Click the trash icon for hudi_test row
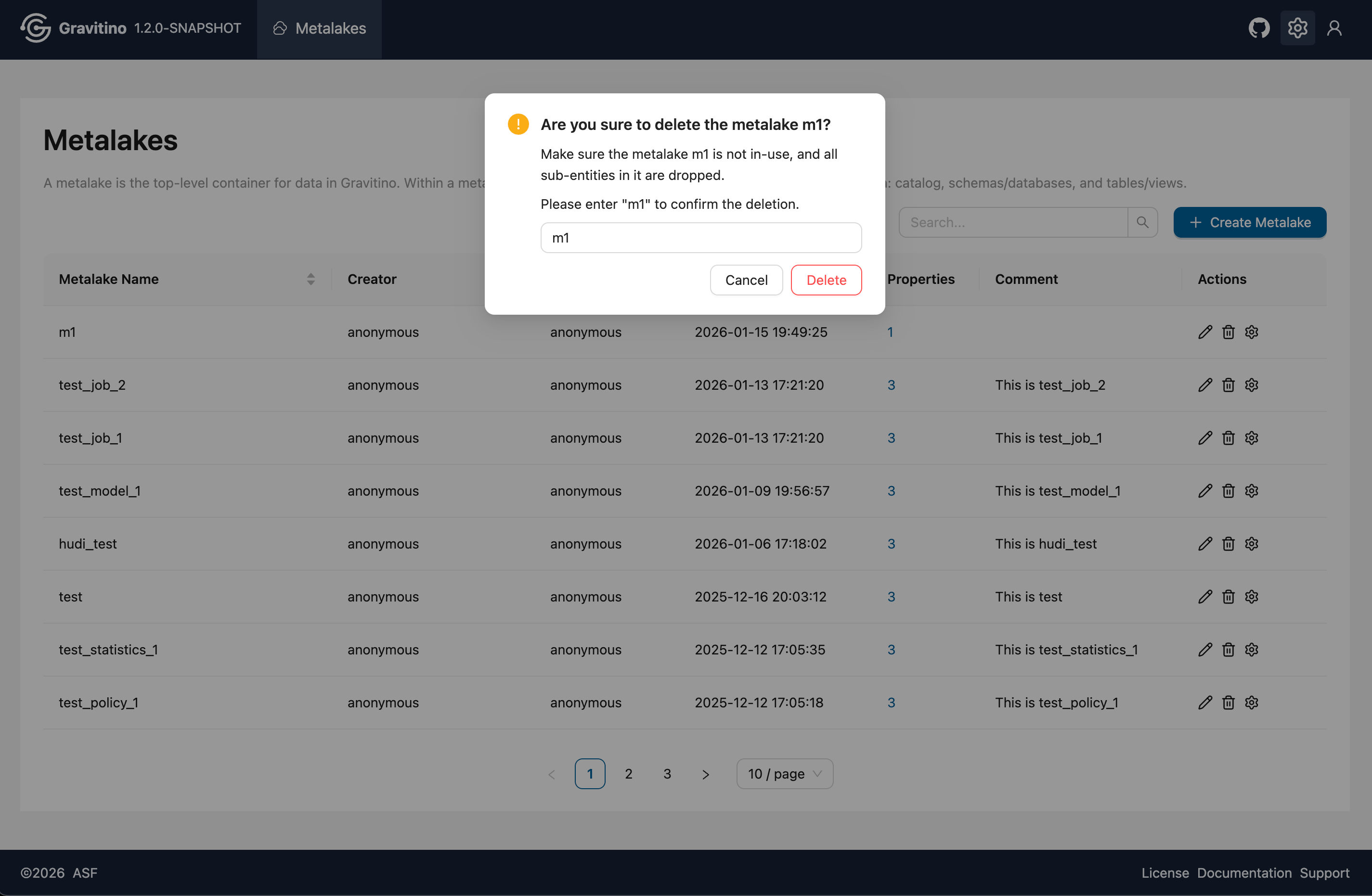The width and height of the screenshot is (1372, 896). [x=1228, y=544]
